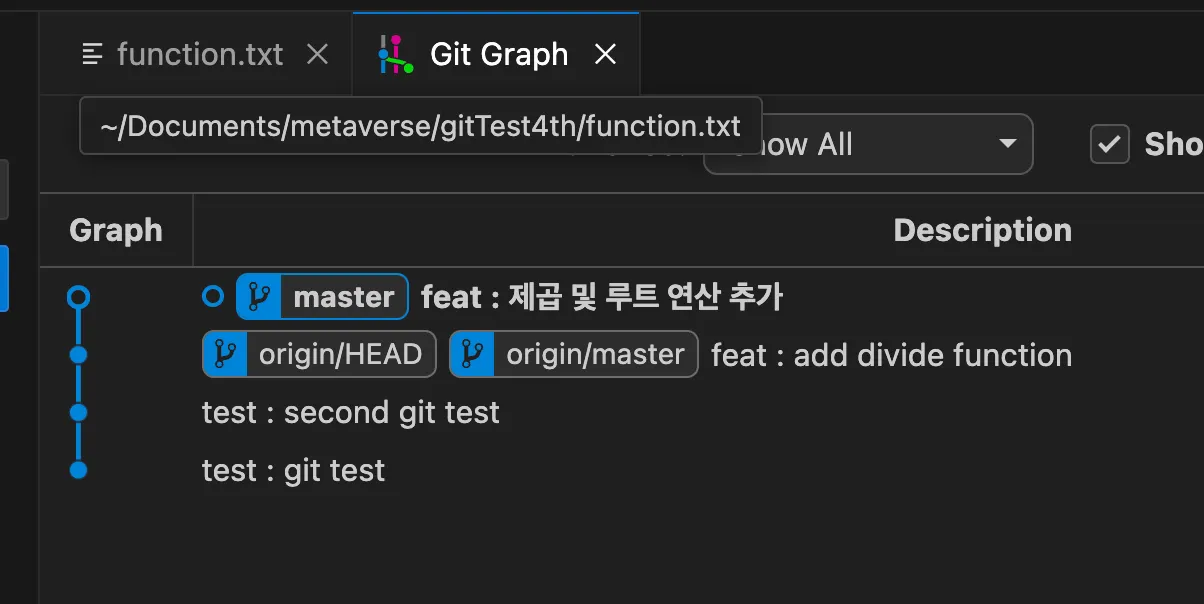Click the hollow HEAD circle beside master label
The width and height of the screenshot is (1204, 604).
point(213,297)
